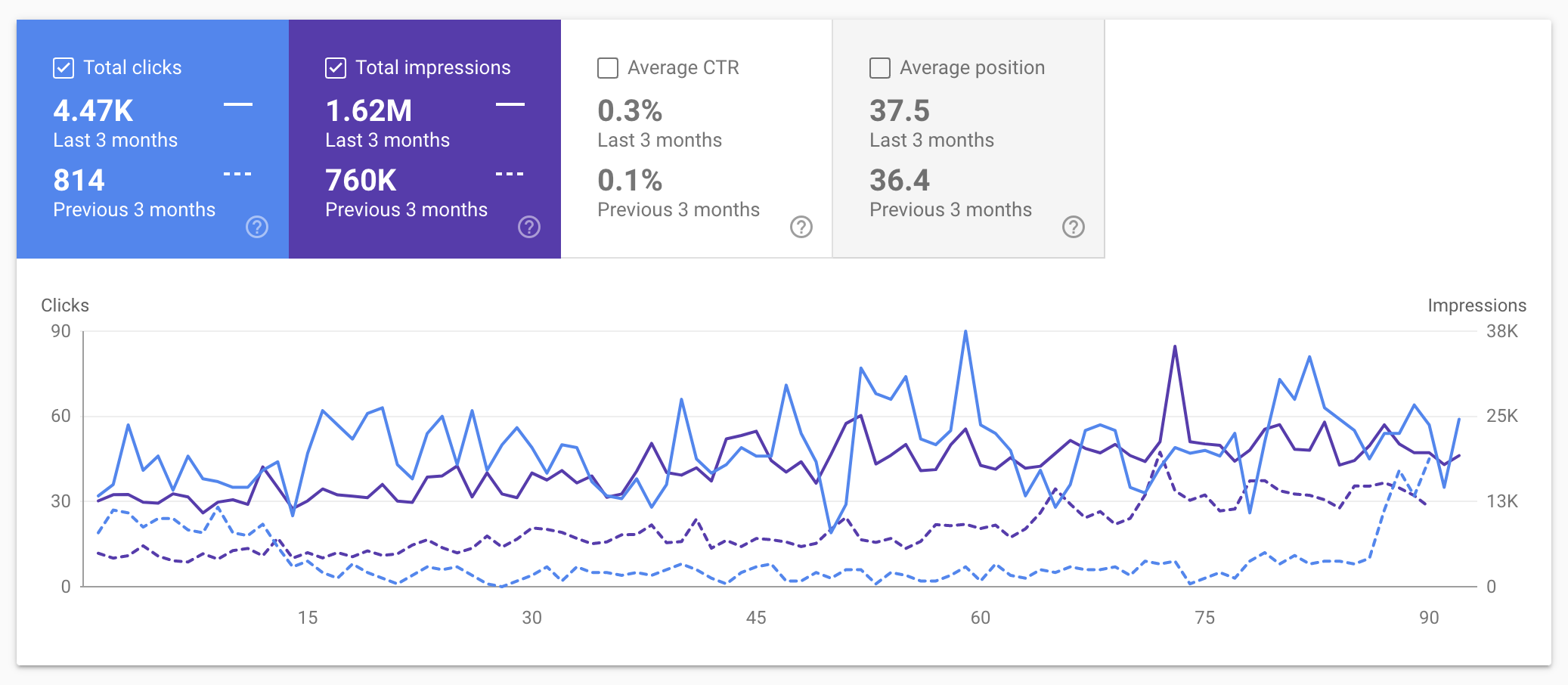The image size is (1568, 685).
Task: Click the dashed line indicator on Total clicks card
Action: click(x=237, y=174)
